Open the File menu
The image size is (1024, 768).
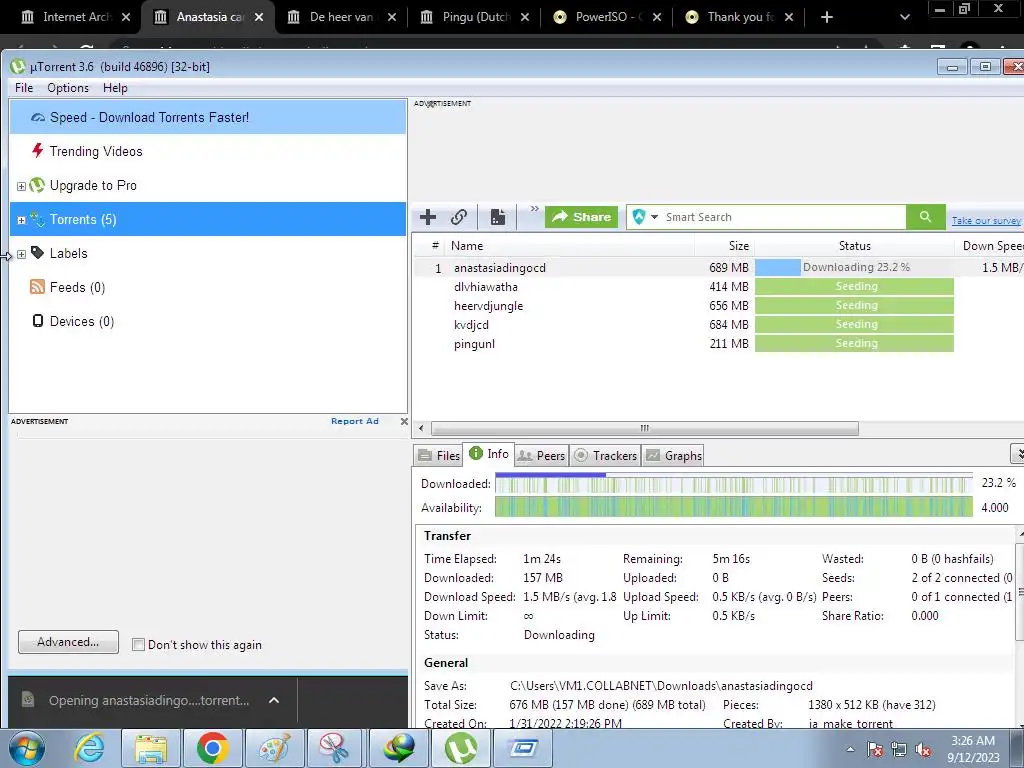(24, 88)
